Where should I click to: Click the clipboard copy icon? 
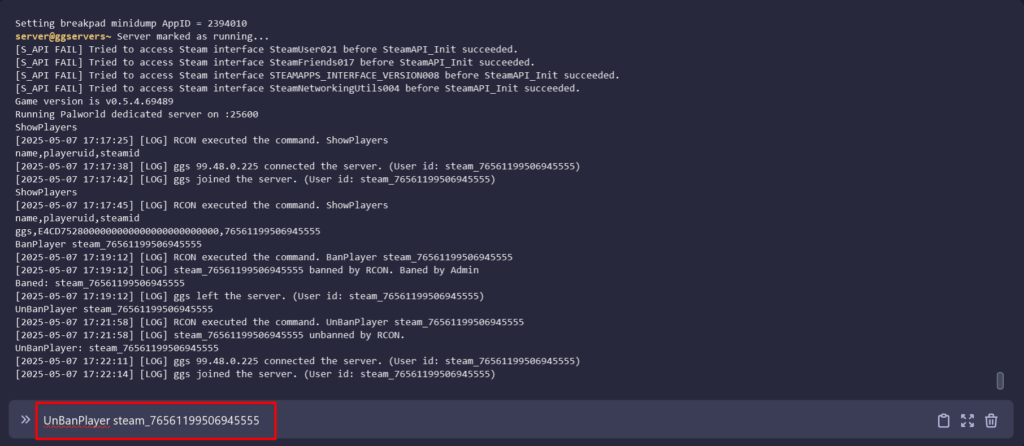tap(943, 421)
